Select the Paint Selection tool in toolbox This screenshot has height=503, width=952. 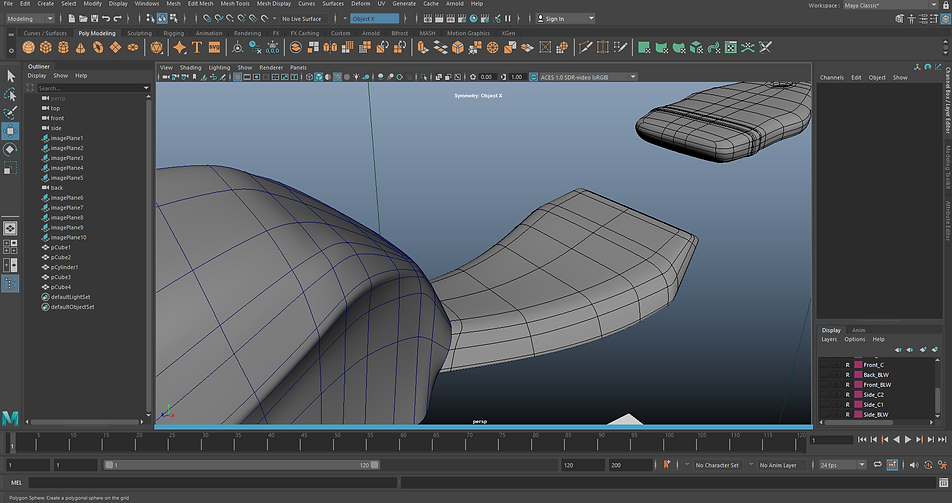pos(10,112)
